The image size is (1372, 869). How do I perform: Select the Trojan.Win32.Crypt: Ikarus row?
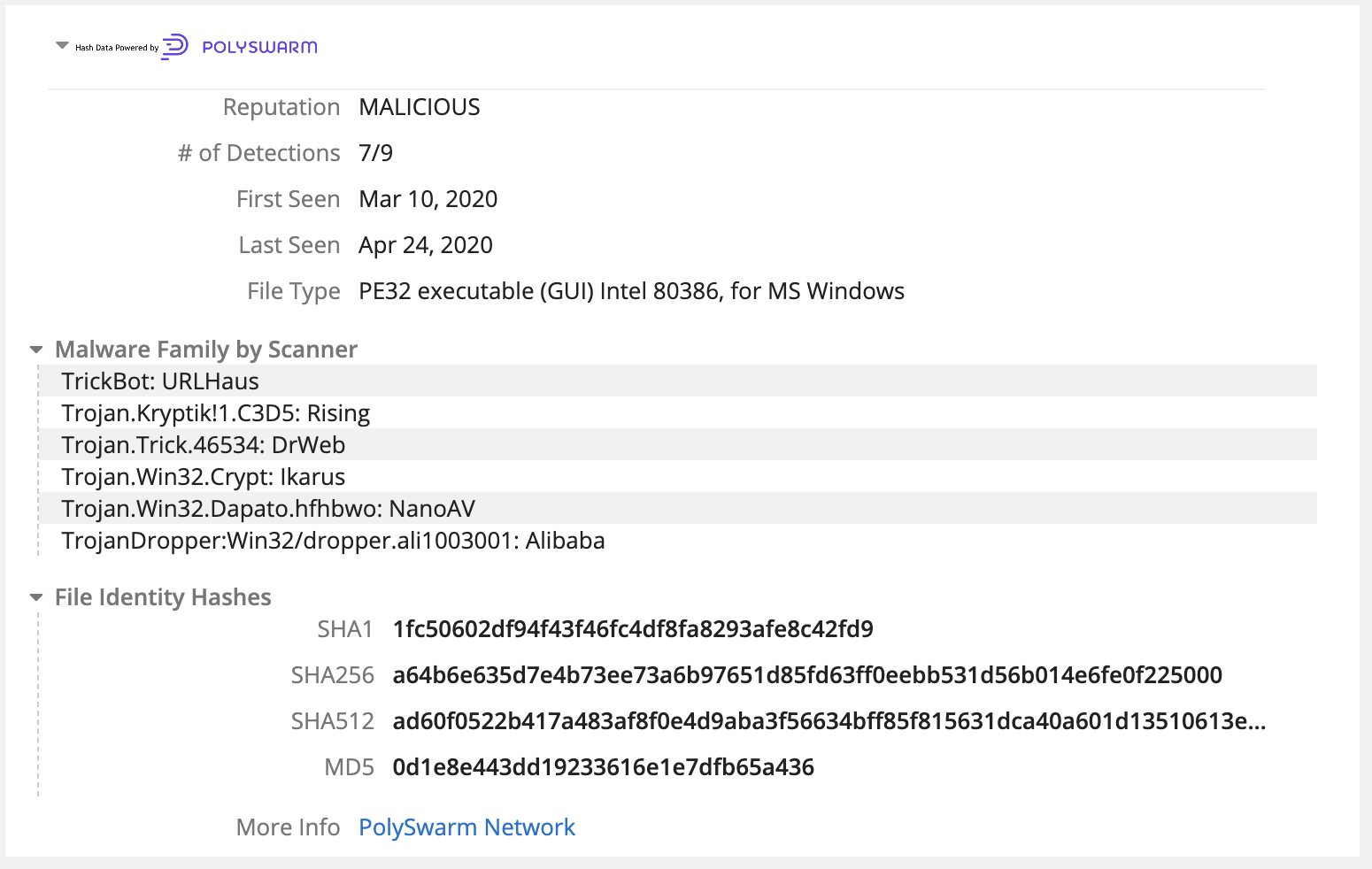click(x=203, y=477)
